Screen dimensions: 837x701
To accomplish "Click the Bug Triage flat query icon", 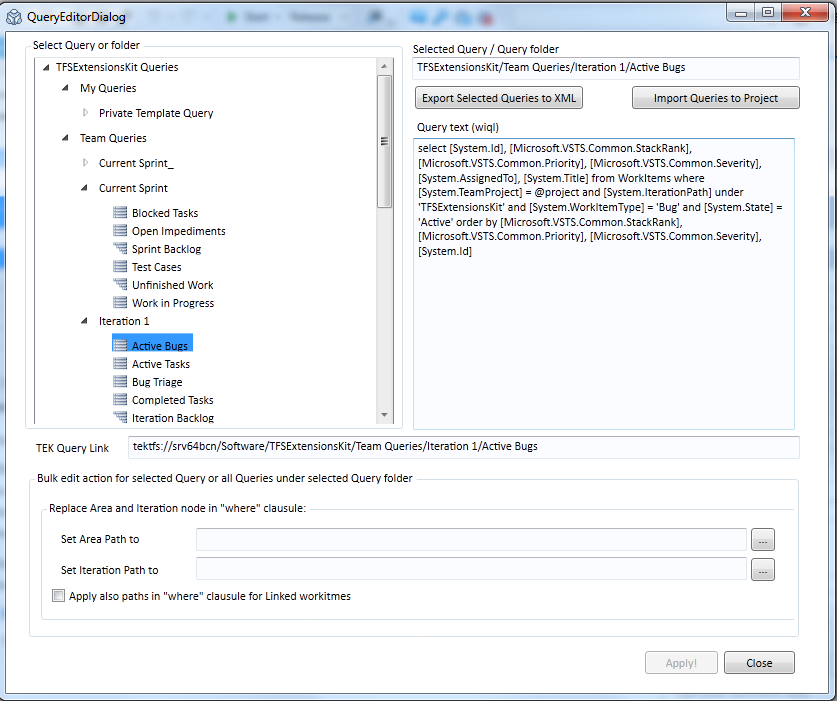I will tap(120, 382).
